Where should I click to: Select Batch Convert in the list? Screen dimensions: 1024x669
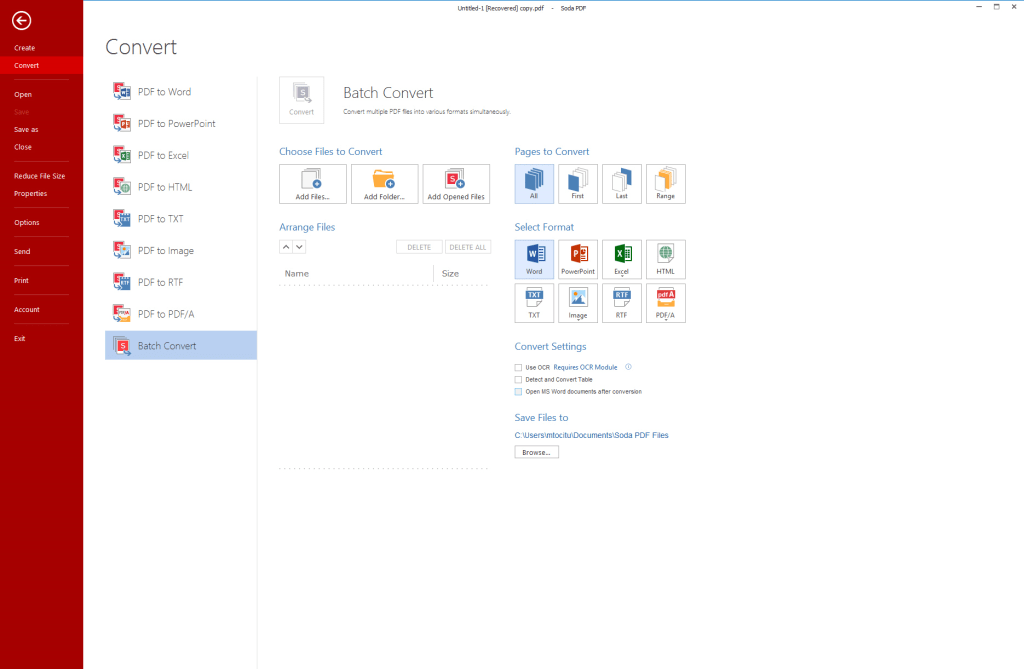tap(181, 346)
